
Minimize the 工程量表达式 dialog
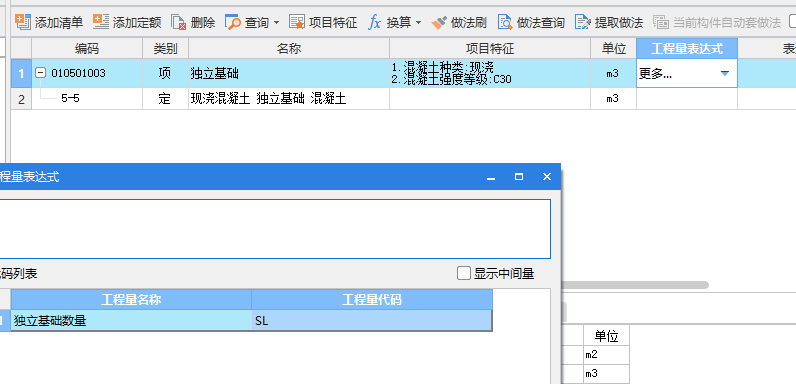point(491,177)
